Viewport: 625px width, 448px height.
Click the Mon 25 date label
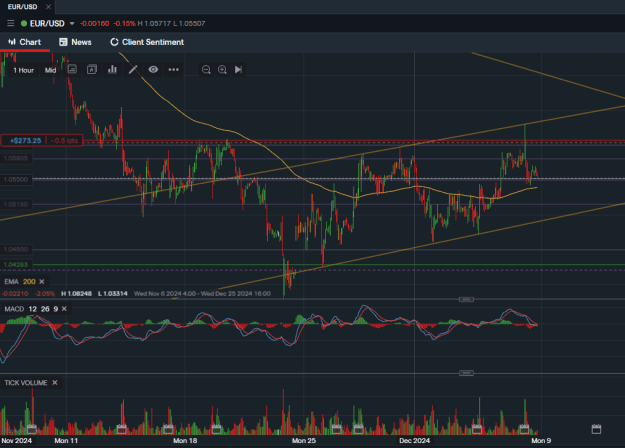pos(304,440)
